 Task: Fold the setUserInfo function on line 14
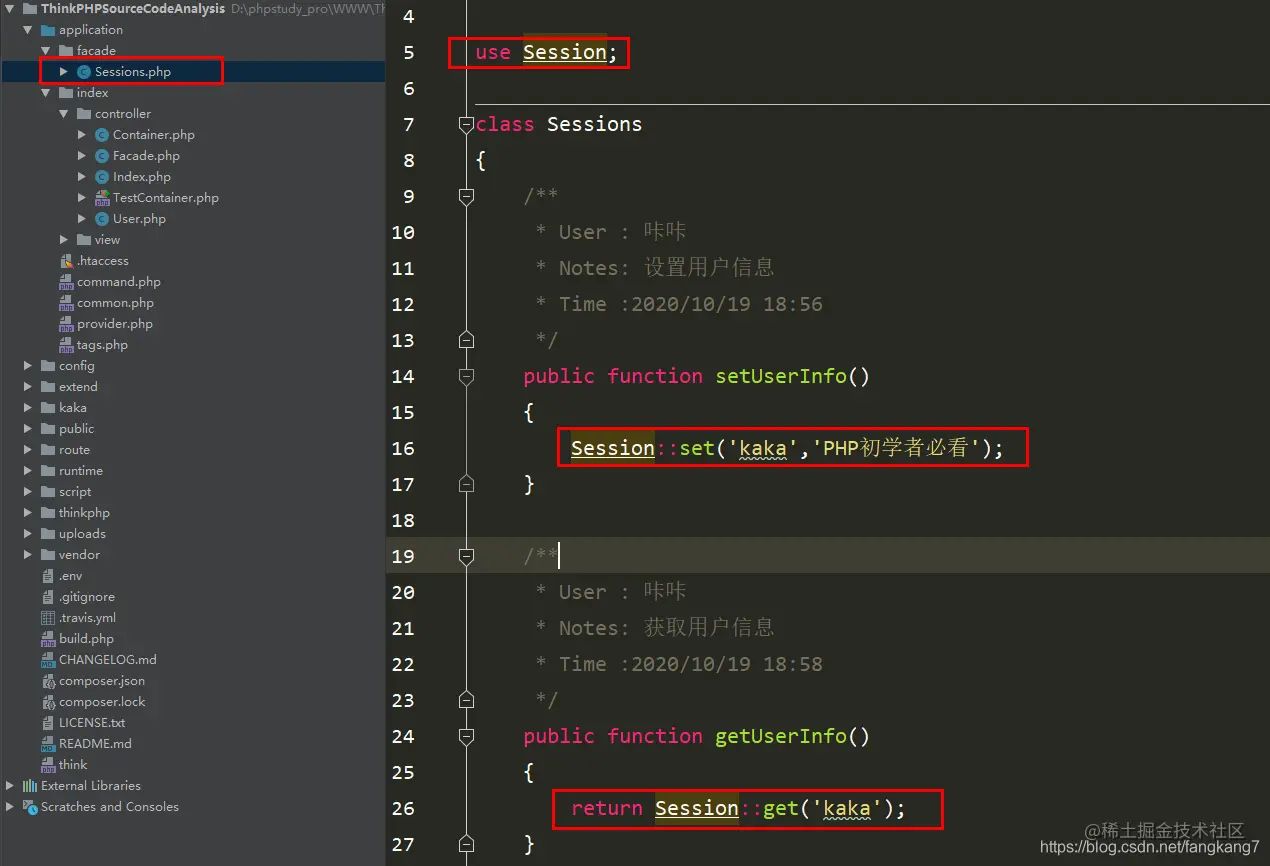coord(465,376)
